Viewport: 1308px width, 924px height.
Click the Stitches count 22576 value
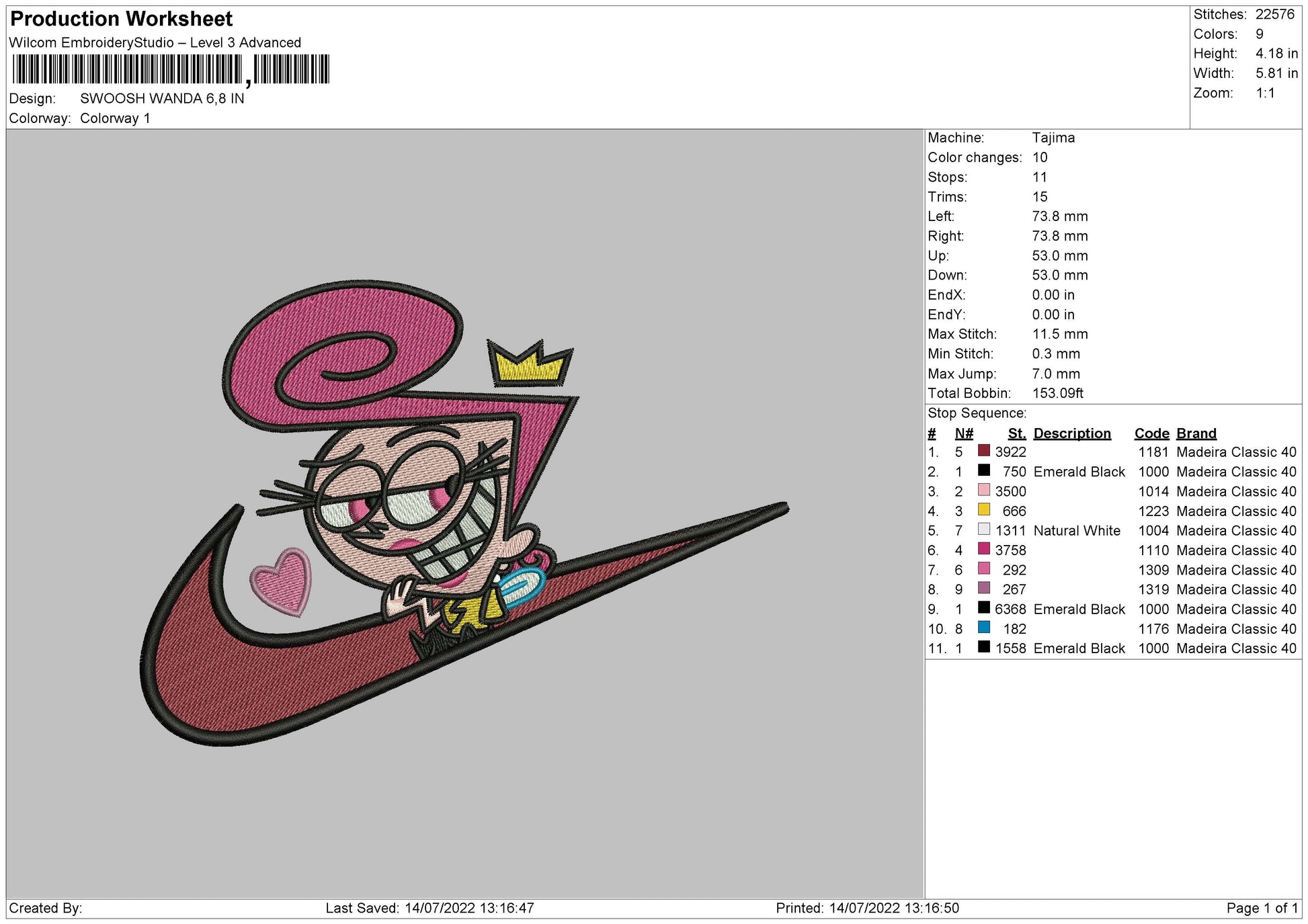1274,14
